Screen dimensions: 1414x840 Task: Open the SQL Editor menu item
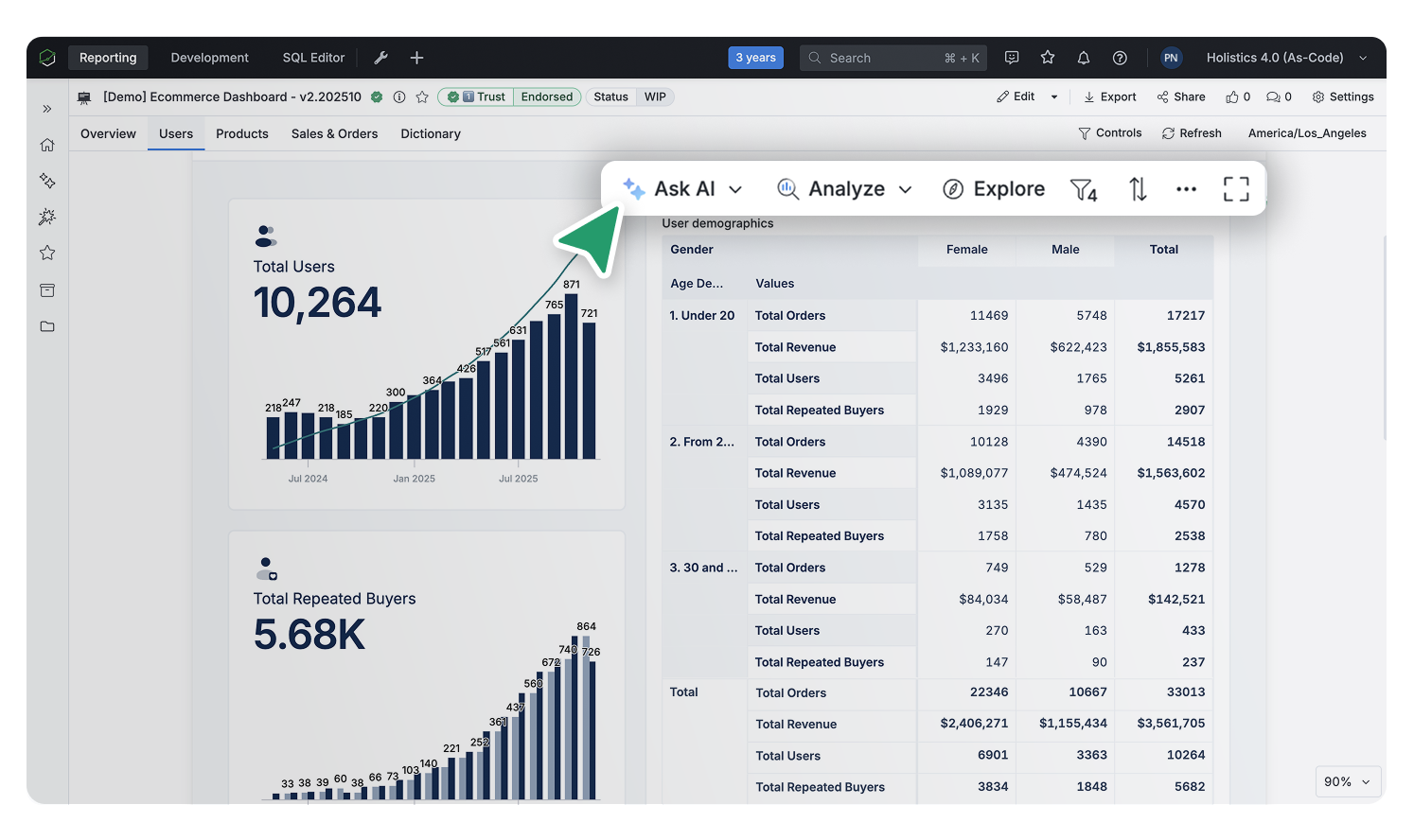click(313, 58)
